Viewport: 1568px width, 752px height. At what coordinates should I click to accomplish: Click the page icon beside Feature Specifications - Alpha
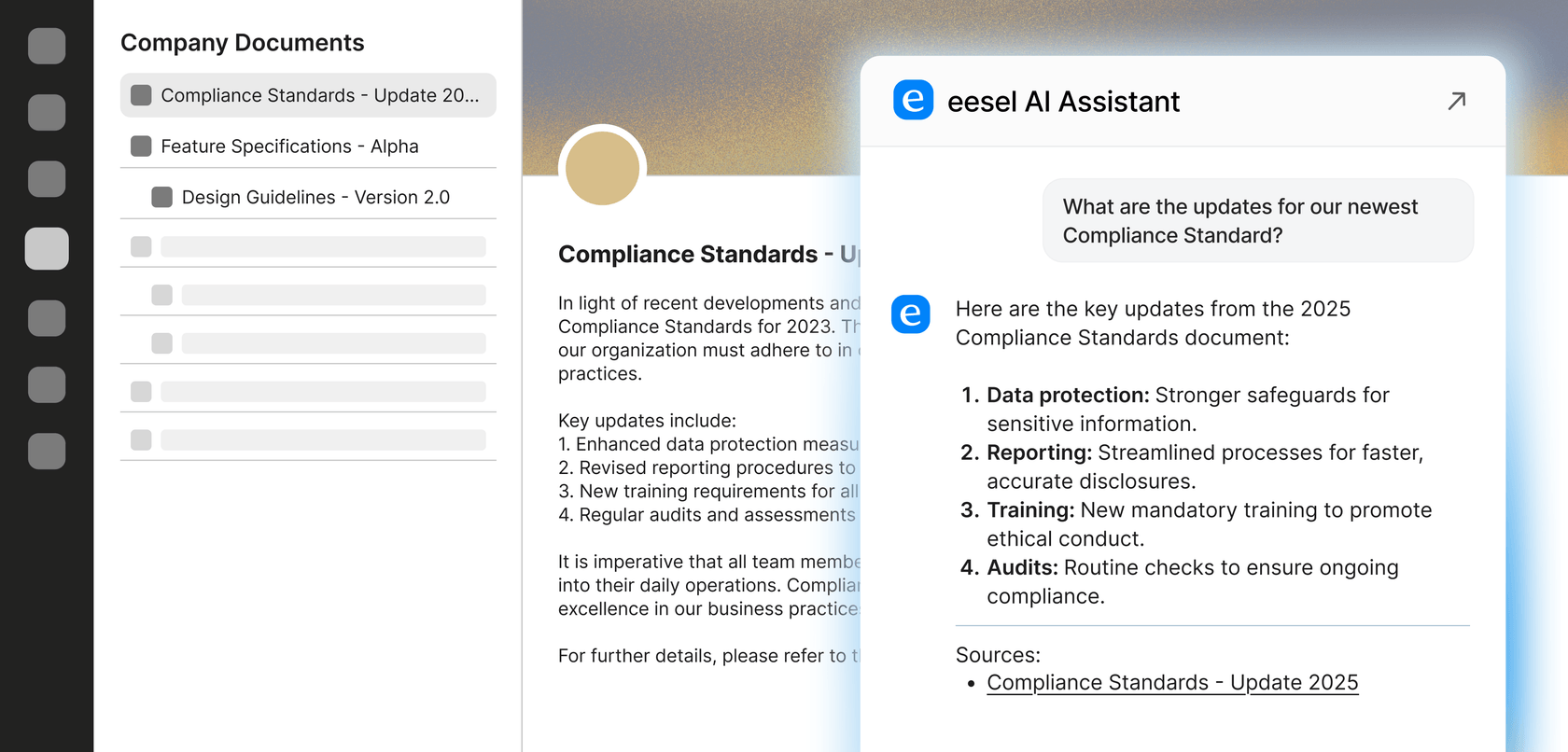pos(141,146)
